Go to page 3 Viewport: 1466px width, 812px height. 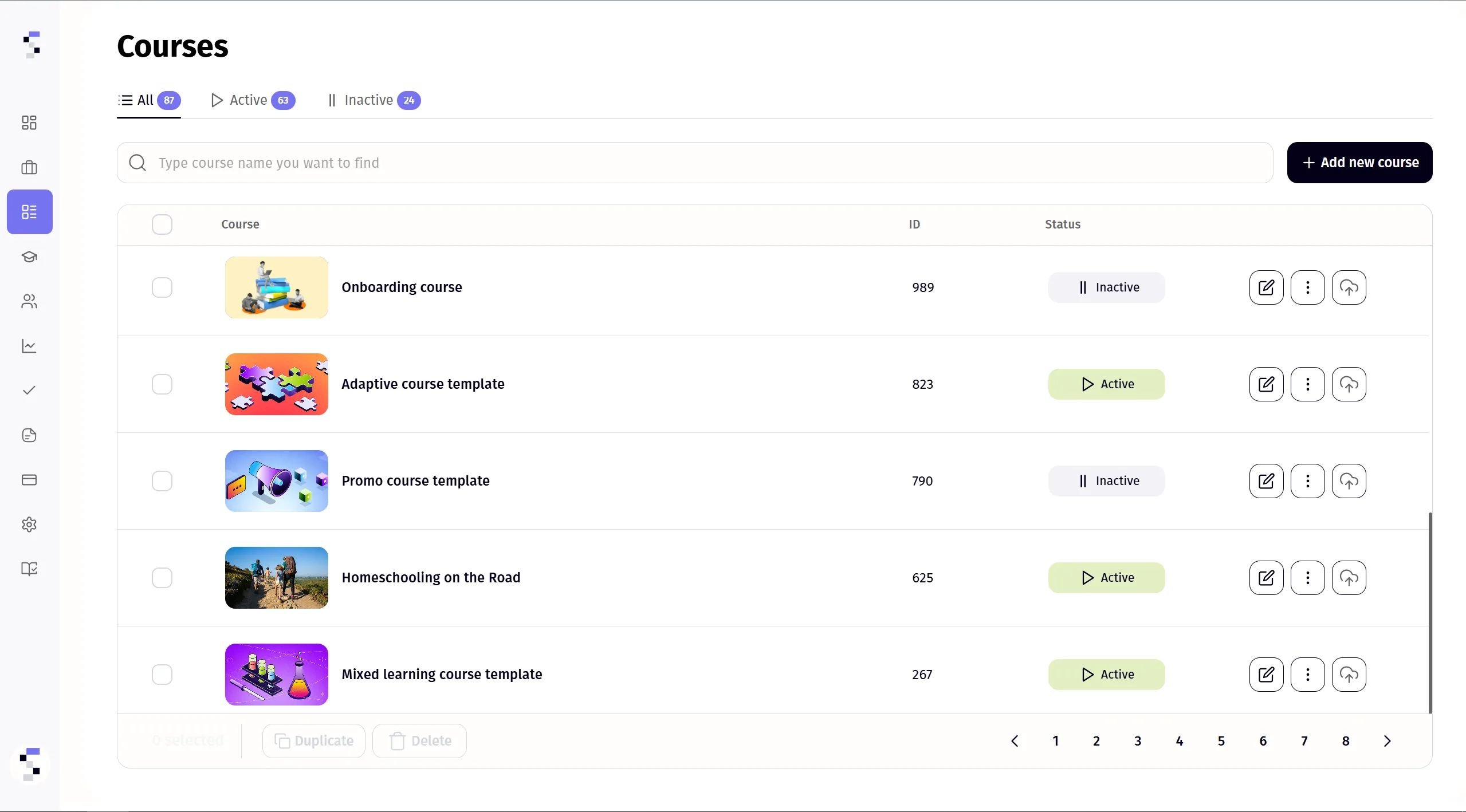click(x=1138, y=741)
